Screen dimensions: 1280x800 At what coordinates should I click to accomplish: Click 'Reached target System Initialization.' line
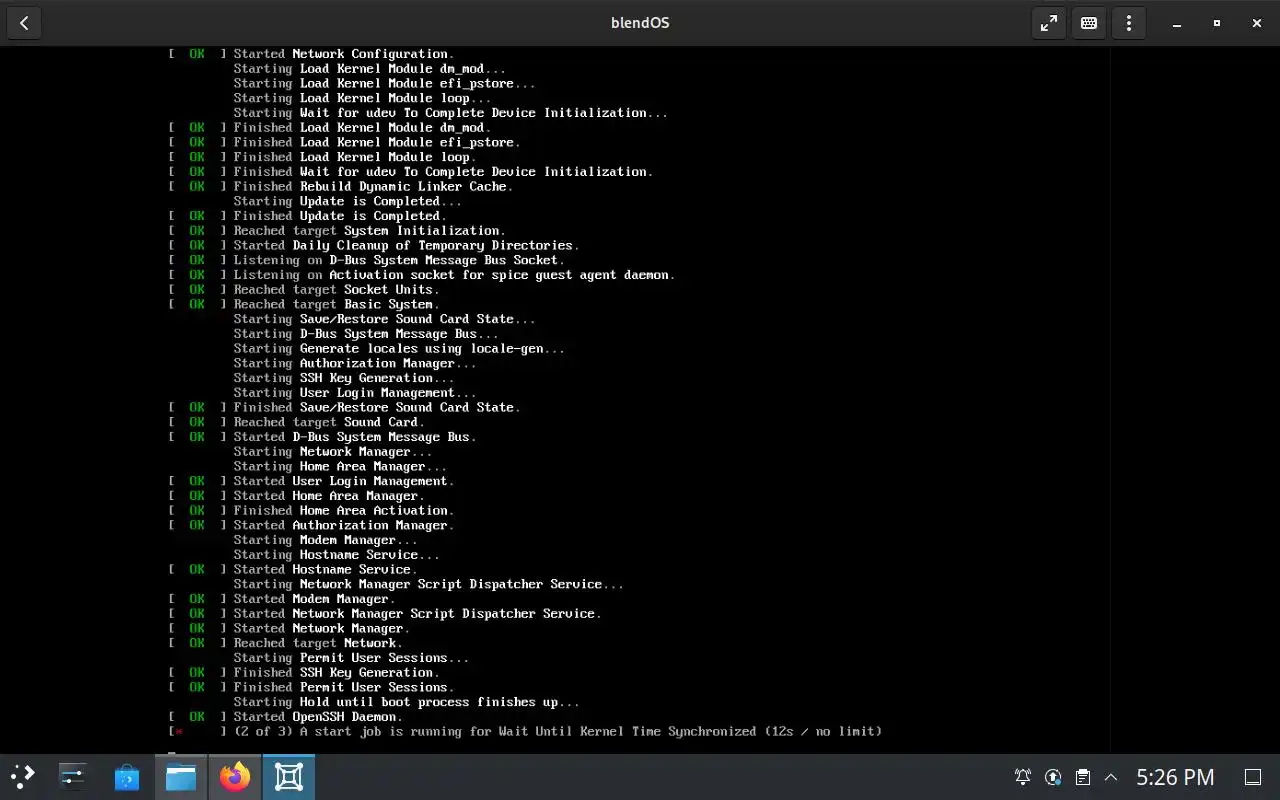[x=370, y=230]
